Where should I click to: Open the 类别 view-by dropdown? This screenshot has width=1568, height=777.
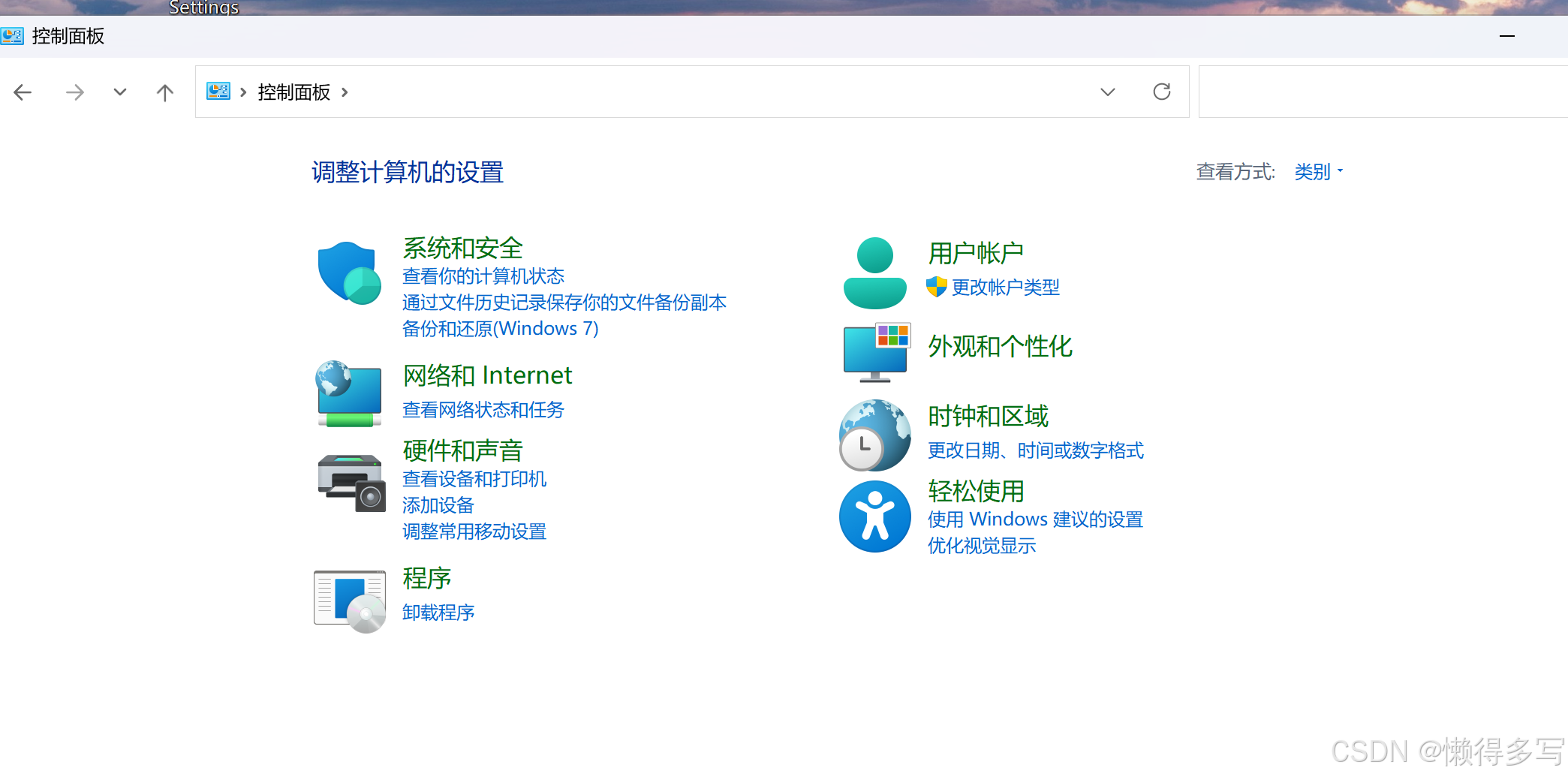coord(1319,172)
